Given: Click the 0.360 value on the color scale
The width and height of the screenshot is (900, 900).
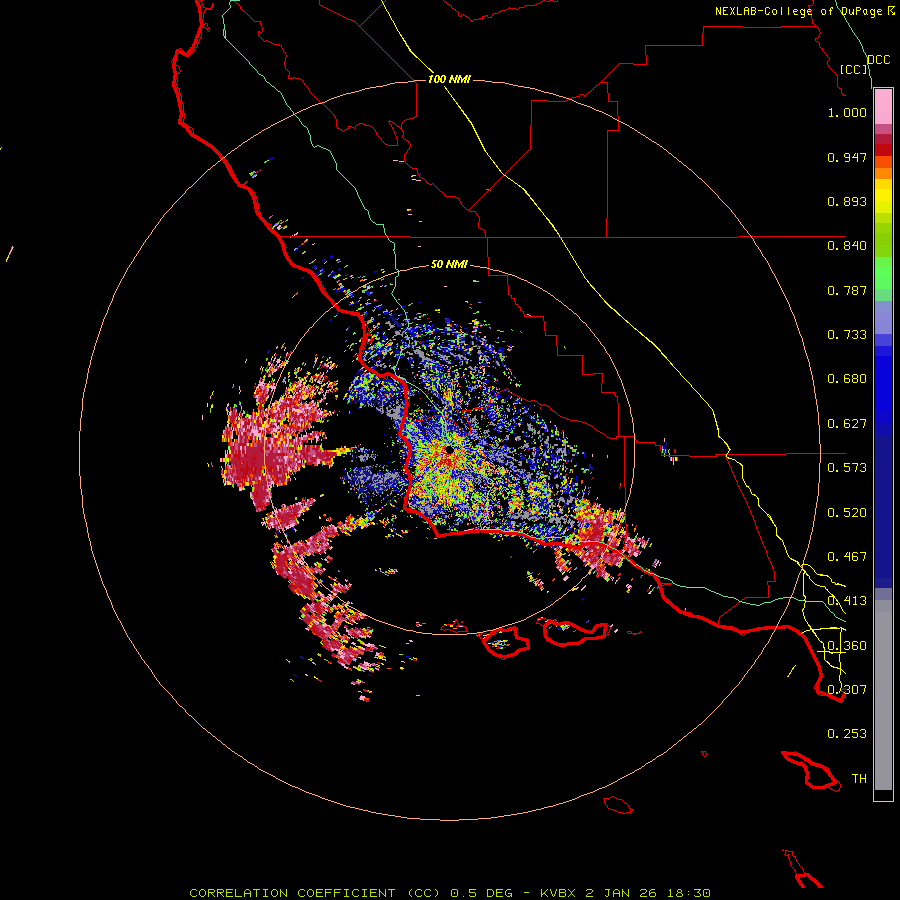Looking at the screenshot, I should (847, 646).
